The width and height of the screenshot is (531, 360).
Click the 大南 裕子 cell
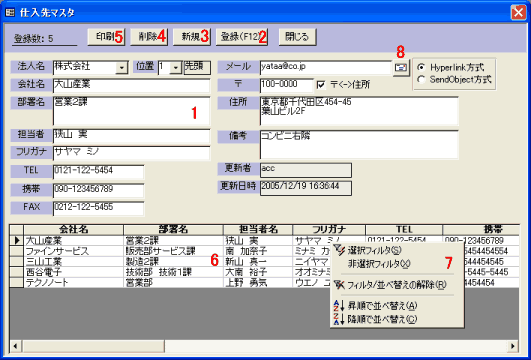click(258, 272)
